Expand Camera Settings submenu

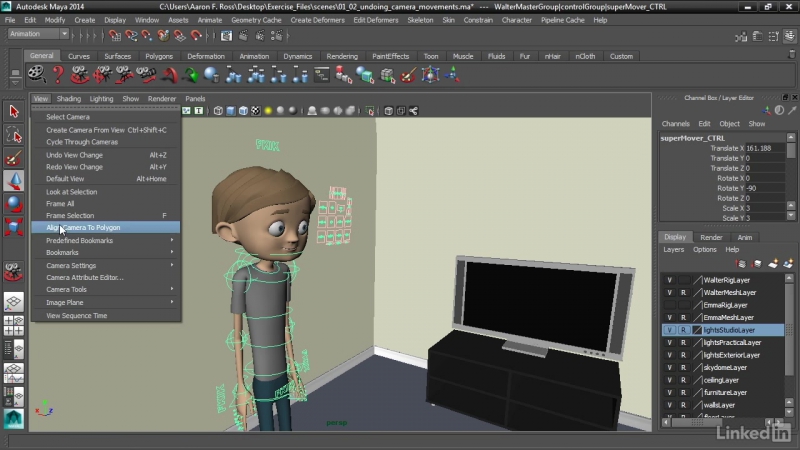pos(106,265)
